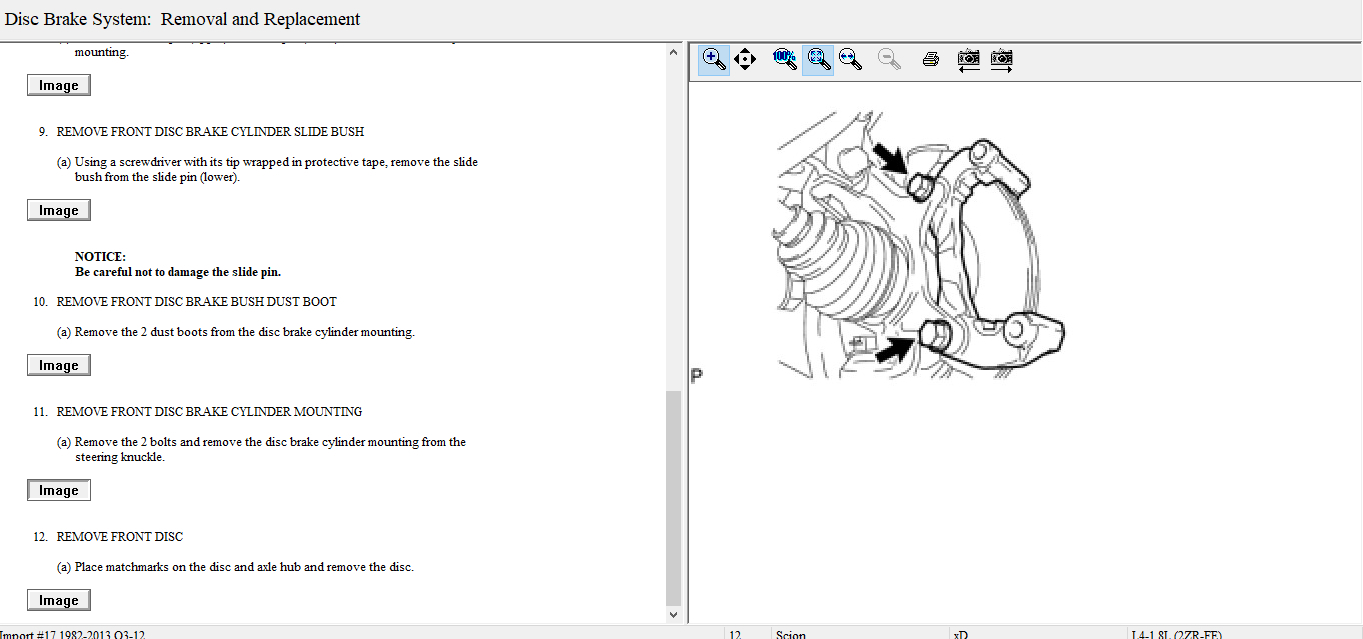1363x639 pixels.
Task: Open Image button for remove front disc
Action: coord(59,601)
